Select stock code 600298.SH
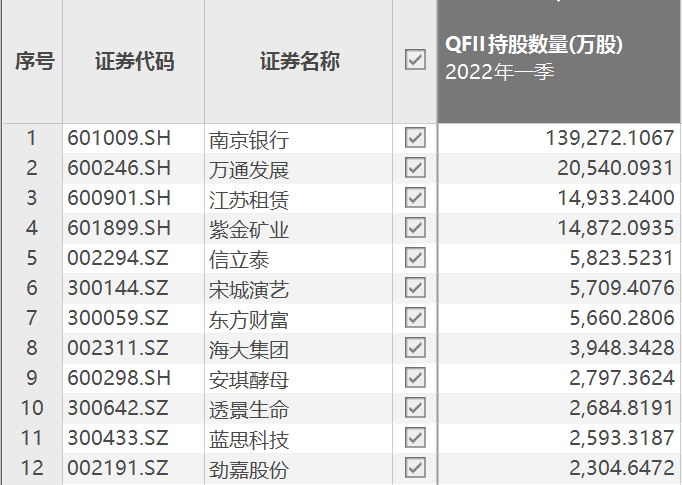Screen dimensions: 682x485 [x=119, y=378]
